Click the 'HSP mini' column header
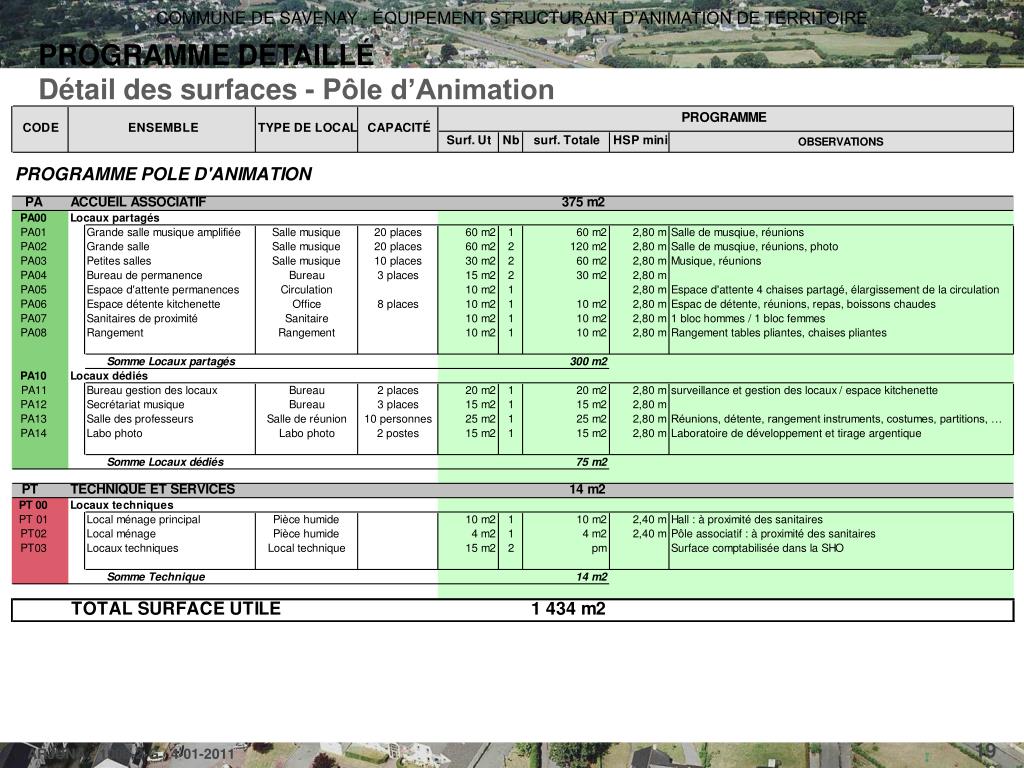Screen dimensions: 1024x768 [x=640, y=140]
